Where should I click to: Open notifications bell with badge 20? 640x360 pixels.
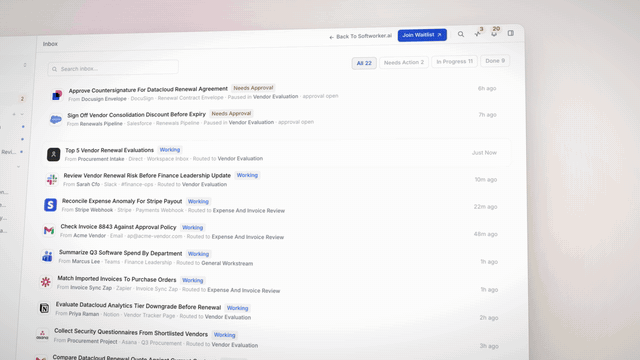(494, 33)
